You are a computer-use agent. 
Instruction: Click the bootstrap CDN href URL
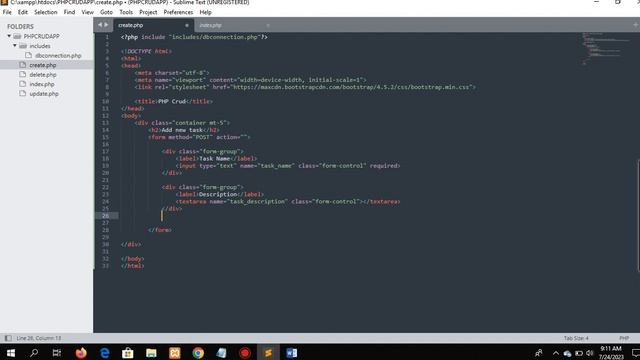[x=351, y=87]
